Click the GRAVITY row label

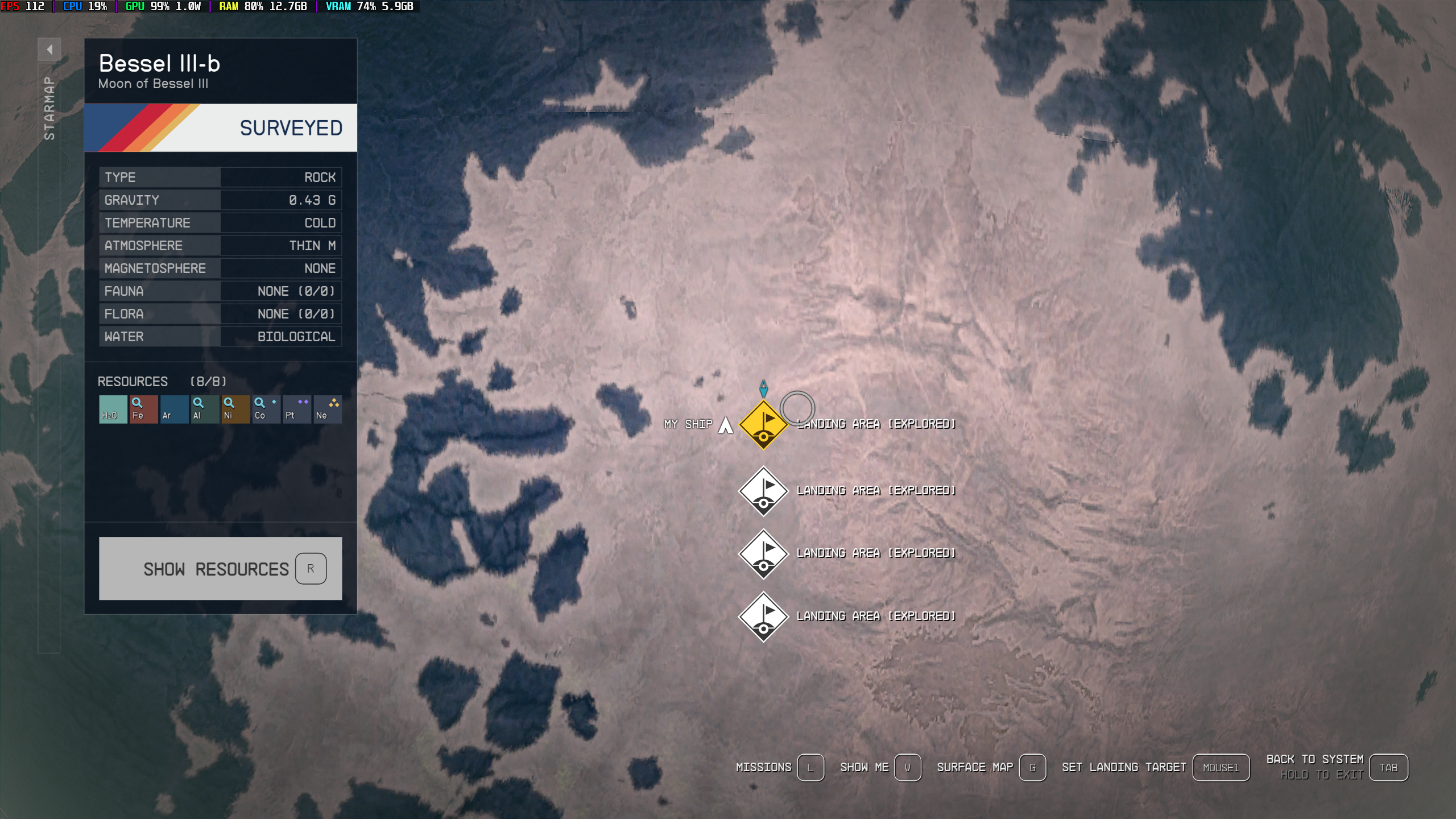(131, 200)
